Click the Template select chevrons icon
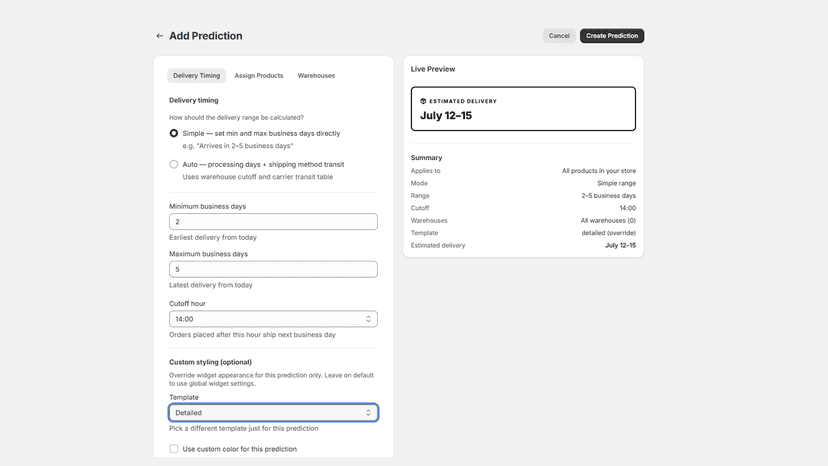Screen dimensions: 828x466 pos(368,413)
